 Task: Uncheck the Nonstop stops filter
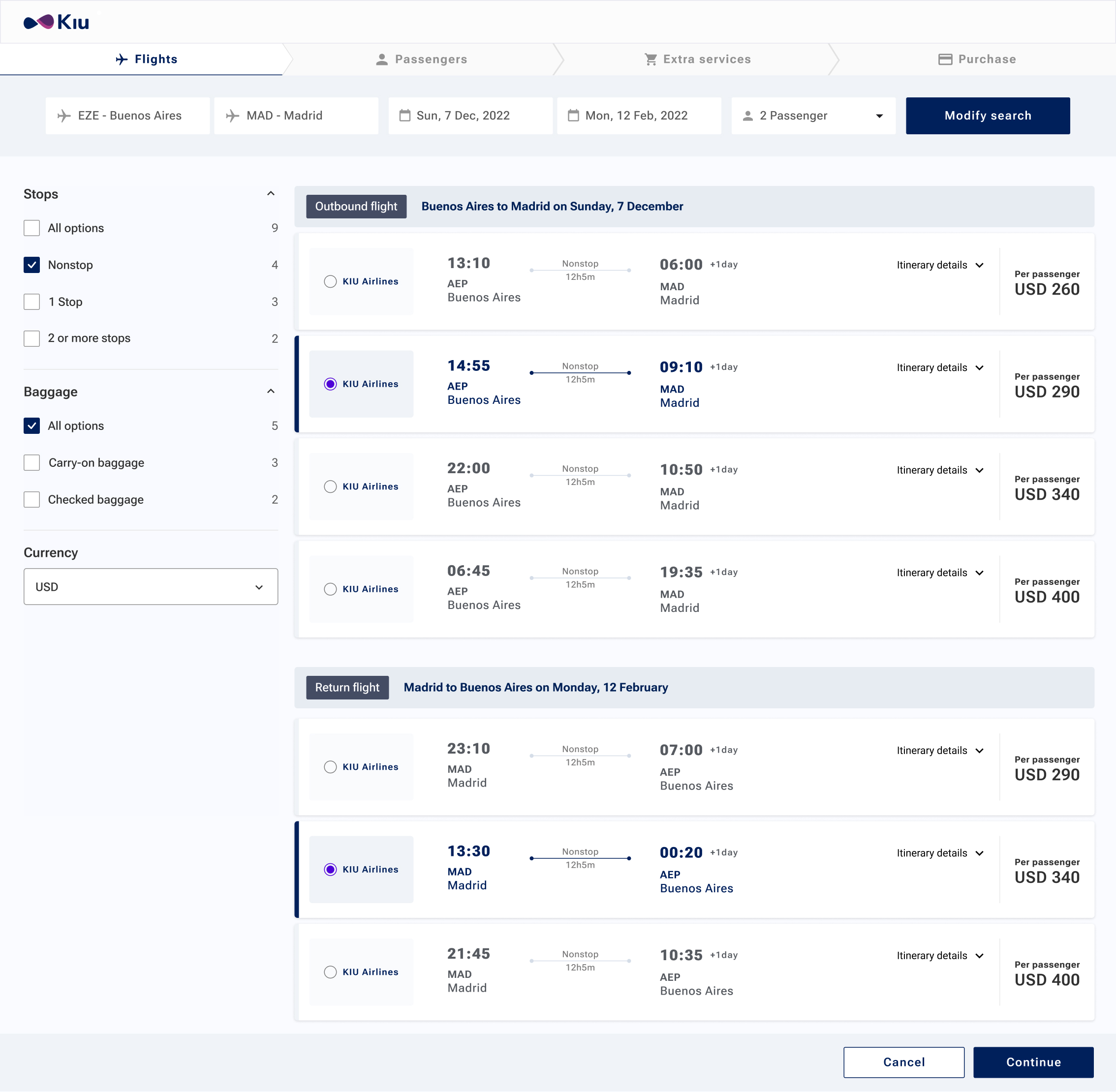click(32, 265)
